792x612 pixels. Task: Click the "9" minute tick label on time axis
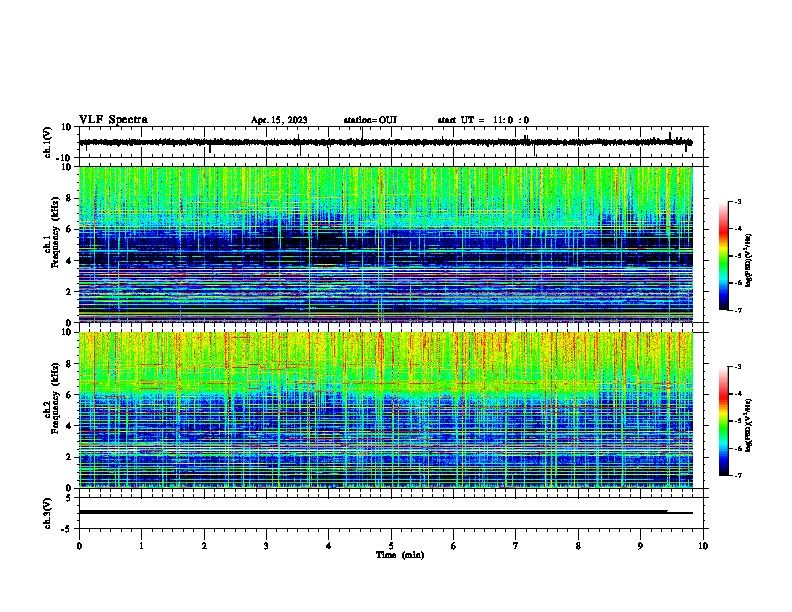pyautogui.click(x=640, y=546)
